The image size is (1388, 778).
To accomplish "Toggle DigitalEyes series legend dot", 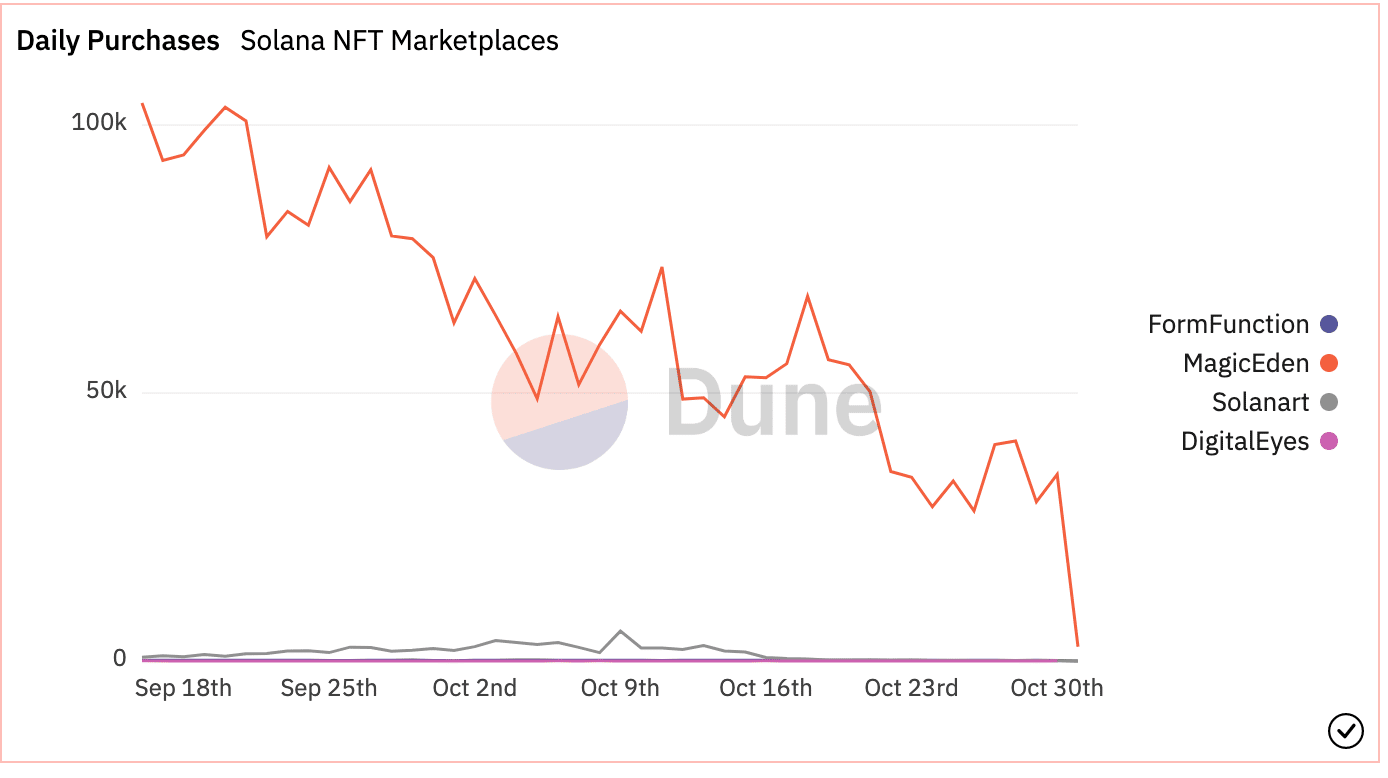I will pos(1328,441).
